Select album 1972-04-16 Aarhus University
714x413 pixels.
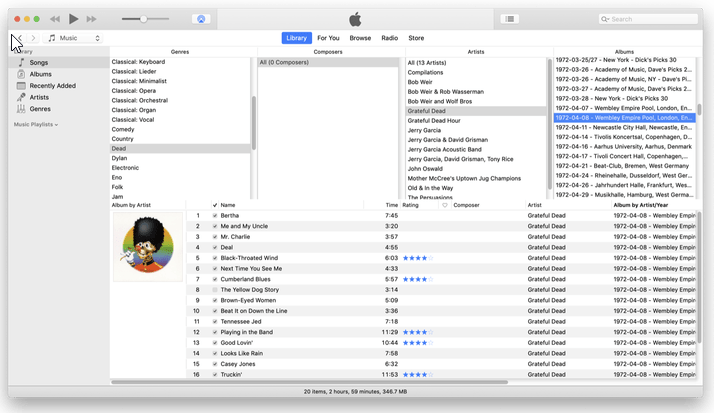tap(624, 147)
